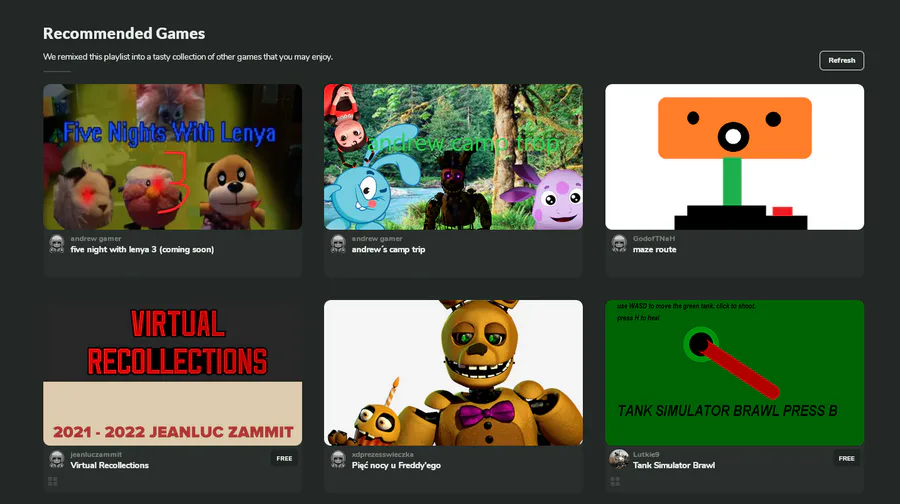Click FREE badge on Tank Simulator Brawl
Viewport: 900px width, 504px height.
(x=846, y=459)
